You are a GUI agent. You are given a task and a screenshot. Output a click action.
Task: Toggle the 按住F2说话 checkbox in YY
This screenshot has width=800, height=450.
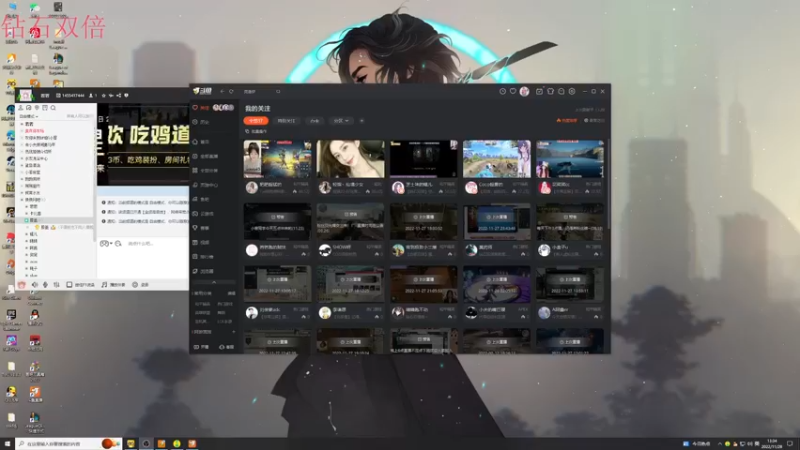(69, 285)
